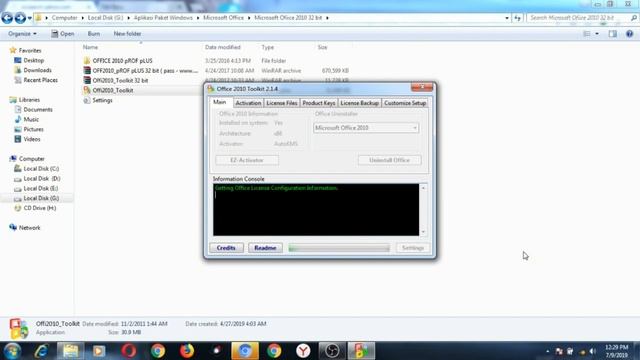This screenshot has width=640, height=360.
Task: Open the Windows Start menu orb
Action: tap(12, 351)
